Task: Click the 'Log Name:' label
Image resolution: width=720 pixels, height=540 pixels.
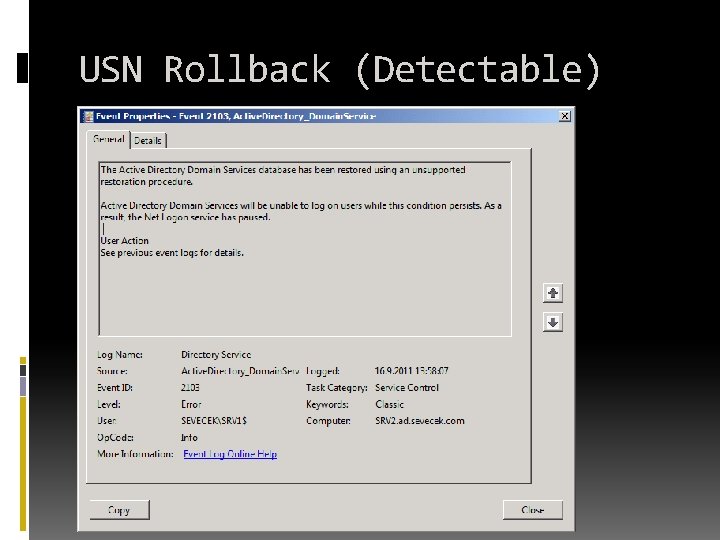Action: (x=120, y=354)
